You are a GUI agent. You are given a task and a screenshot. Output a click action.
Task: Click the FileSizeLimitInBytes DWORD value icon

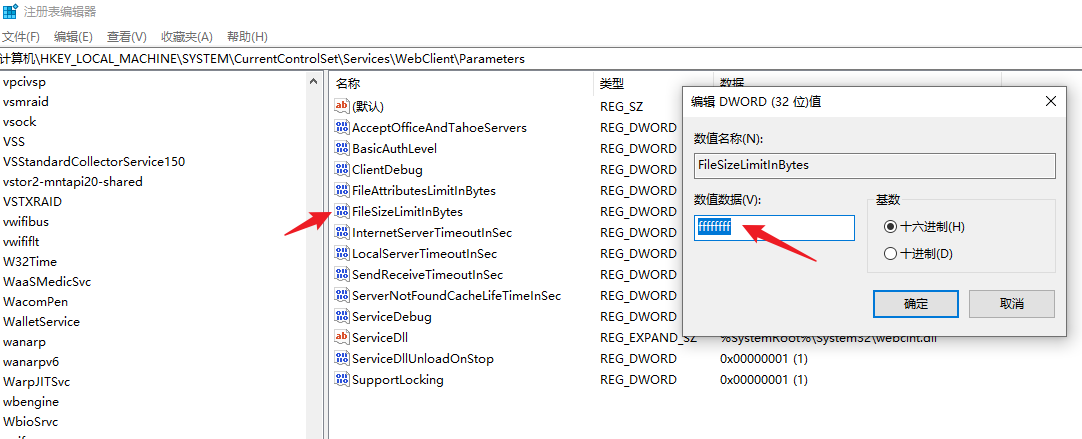coord(342,211)
